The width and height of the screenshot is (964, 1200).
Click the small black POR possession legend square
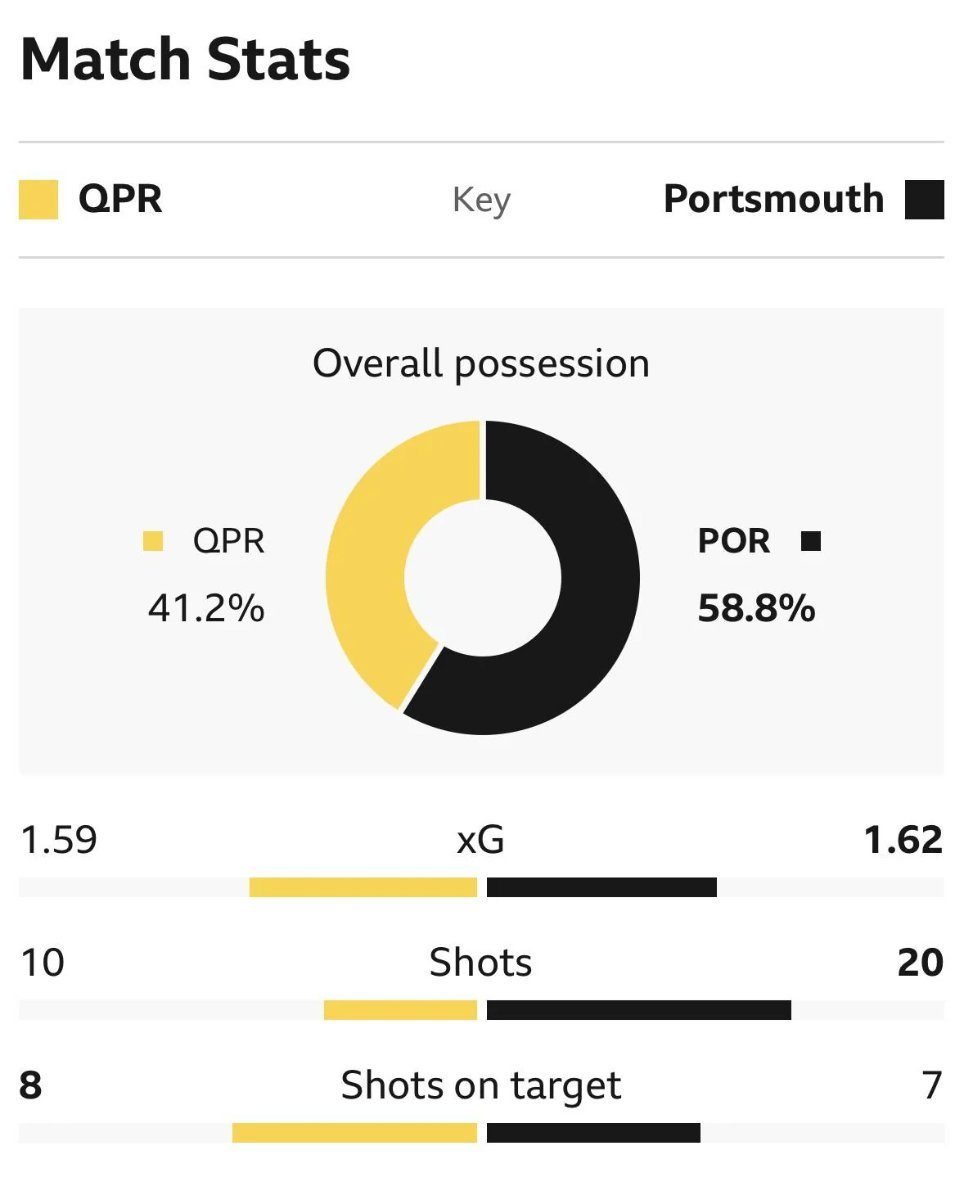[811, 542]
